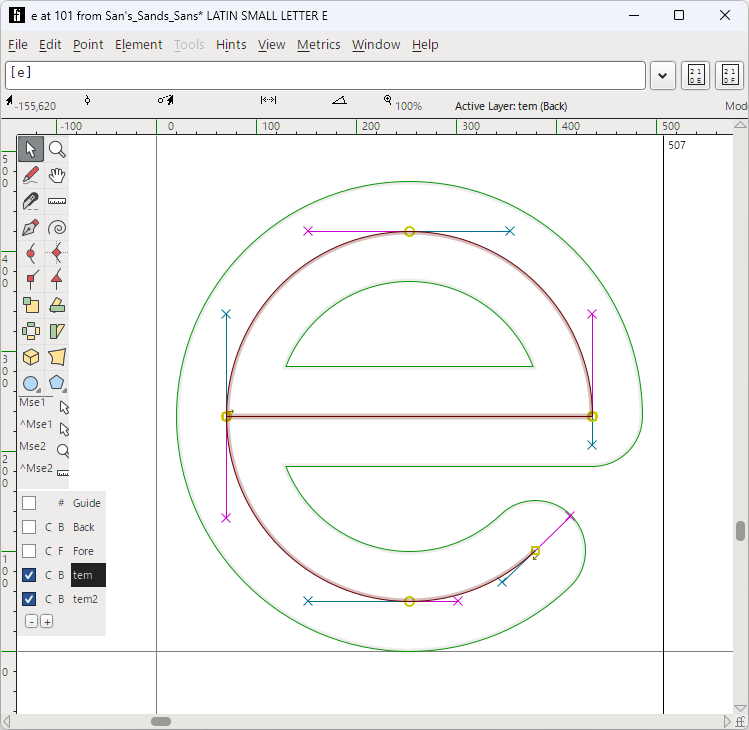The height and width of the screenshot is (730, 749).
Task: Choose the Knife cutting tool
Action: coord(31,202)
